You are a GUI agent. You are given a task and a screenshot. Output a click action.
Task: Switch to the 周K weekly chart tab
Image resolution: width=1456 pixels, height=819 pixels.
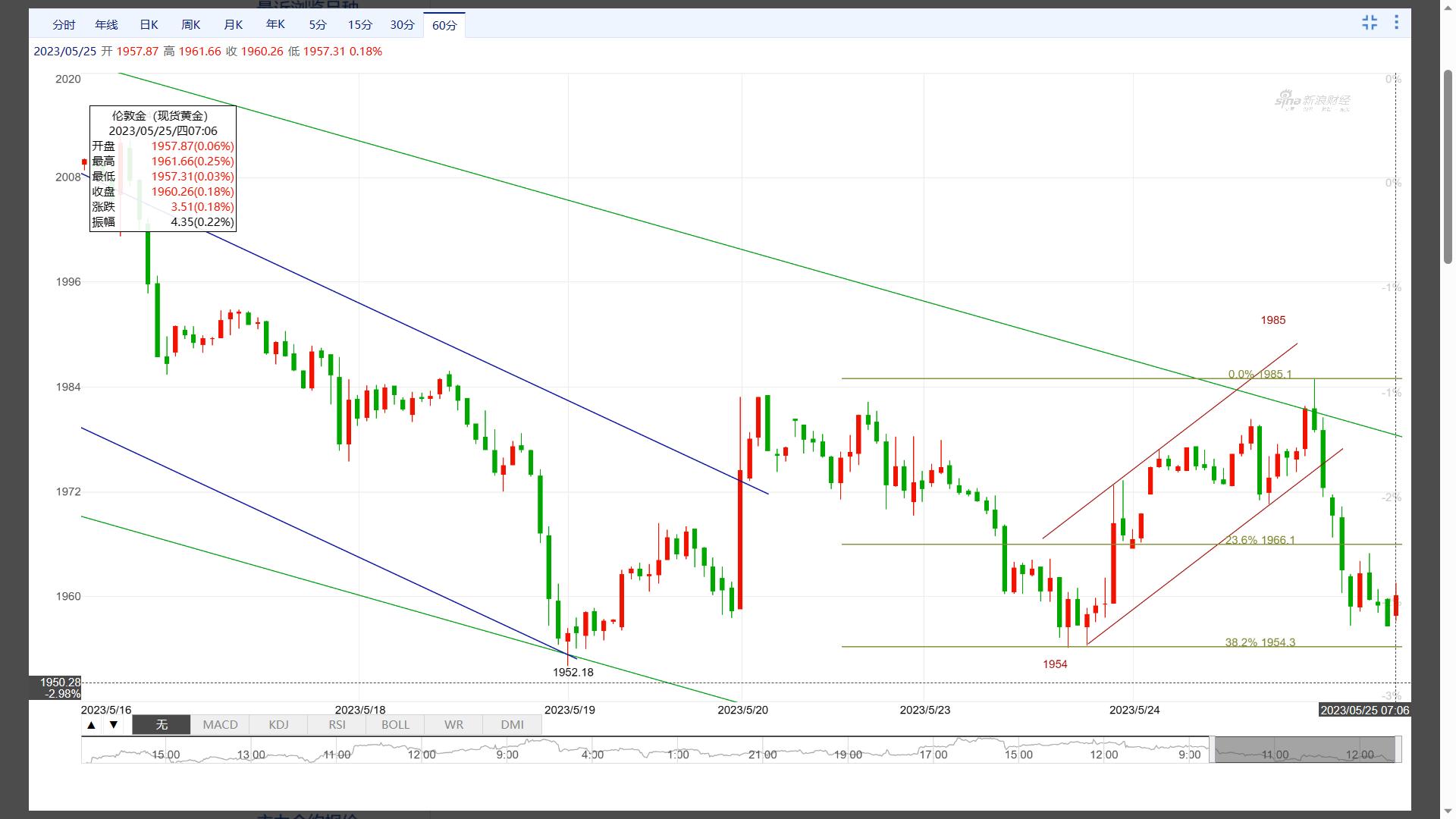pos(191,25)
